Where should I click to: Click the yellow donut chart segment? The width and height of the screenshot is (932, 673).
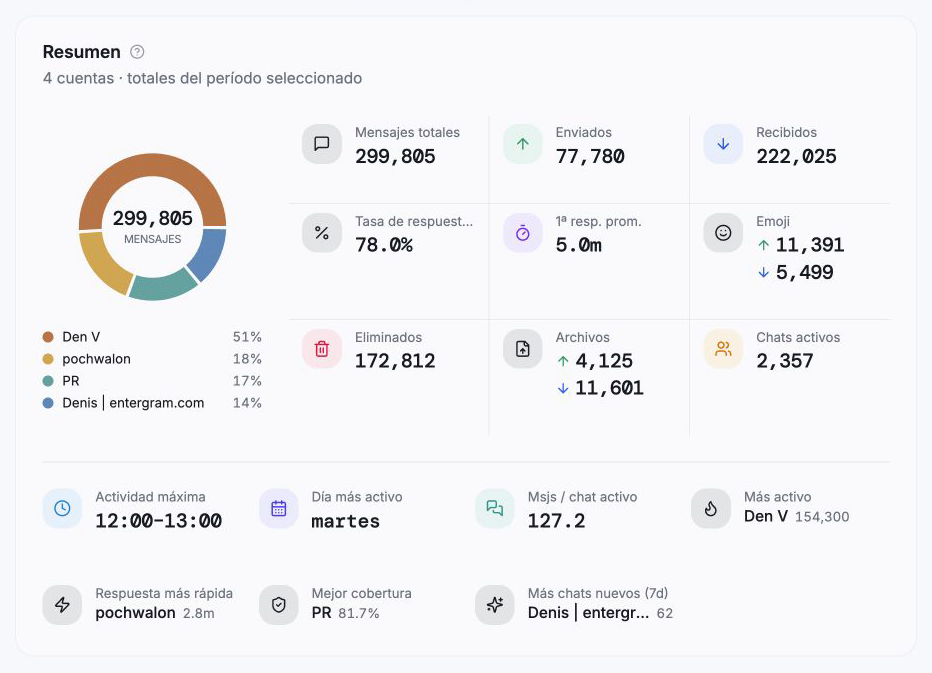tap(101, 262)
